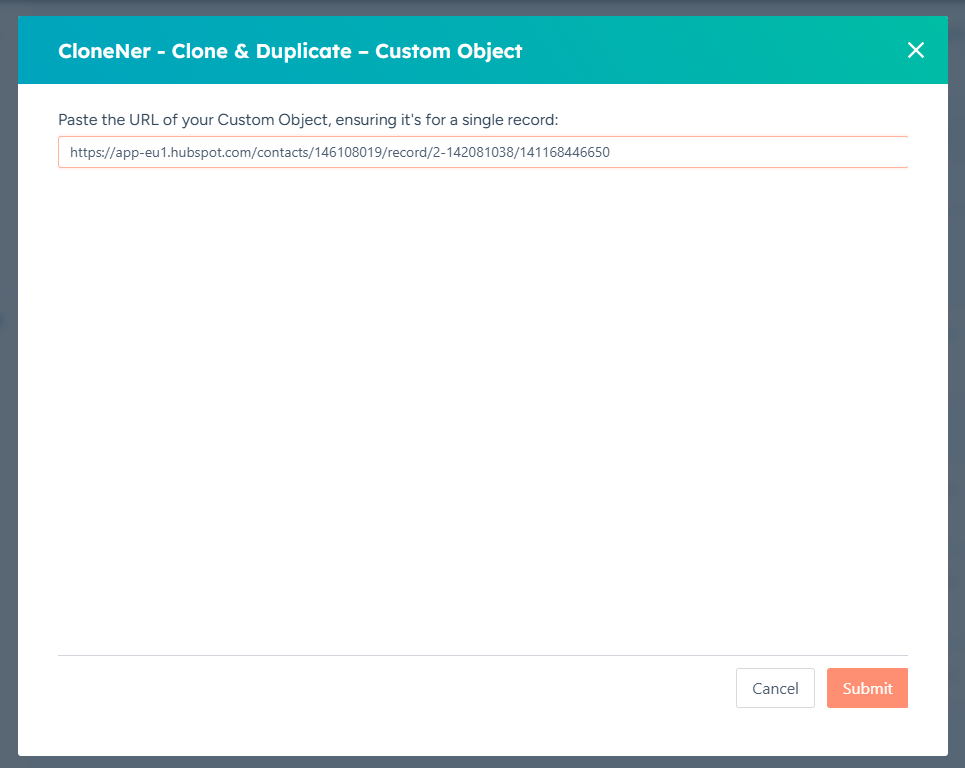Abort duplication with Cancel

tap(775, 688)
